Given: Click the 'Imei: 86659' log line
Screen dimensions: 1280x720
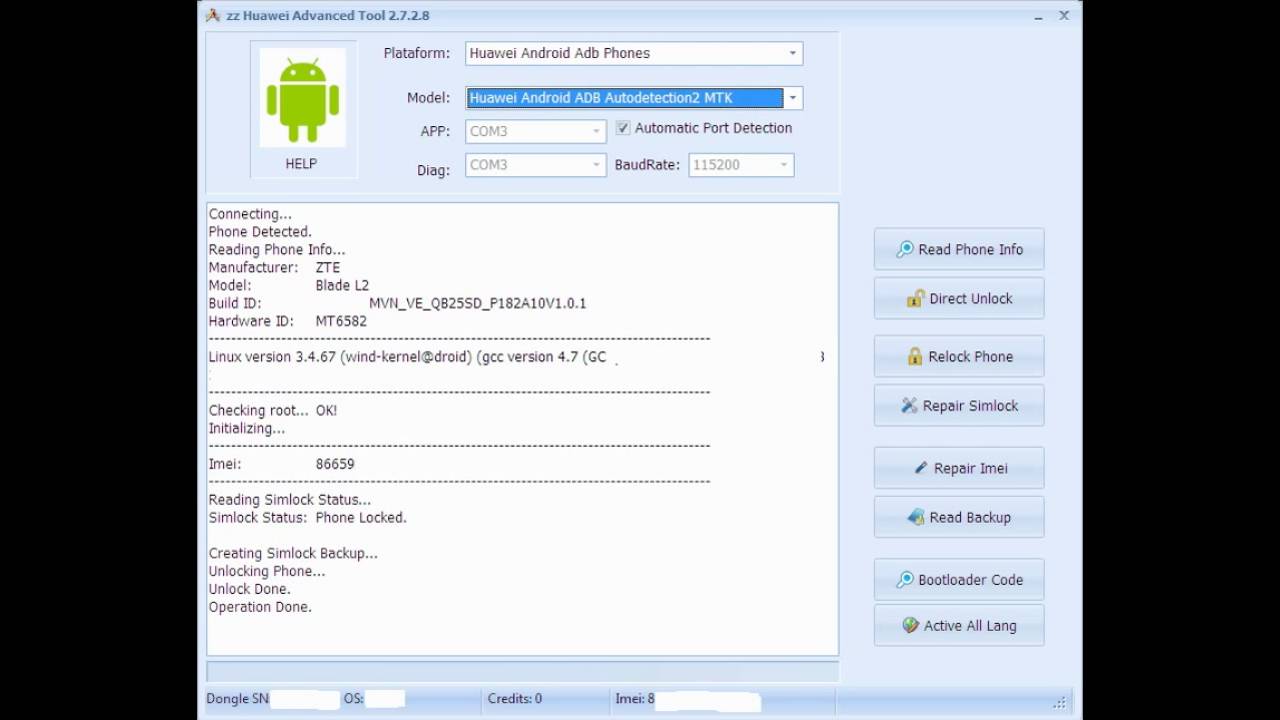Looking at the screenshot, I should point(281,464).
